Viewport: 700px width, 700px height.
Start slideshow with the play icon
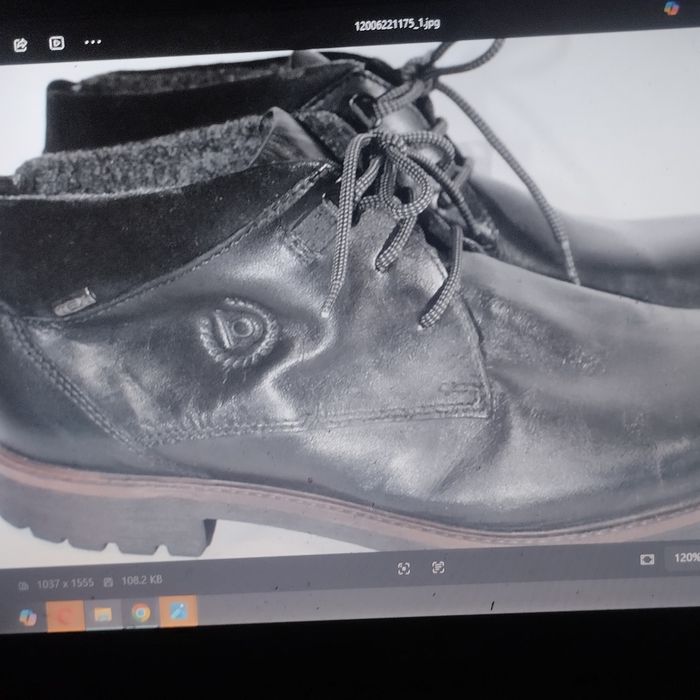click(x=57, y=43)
